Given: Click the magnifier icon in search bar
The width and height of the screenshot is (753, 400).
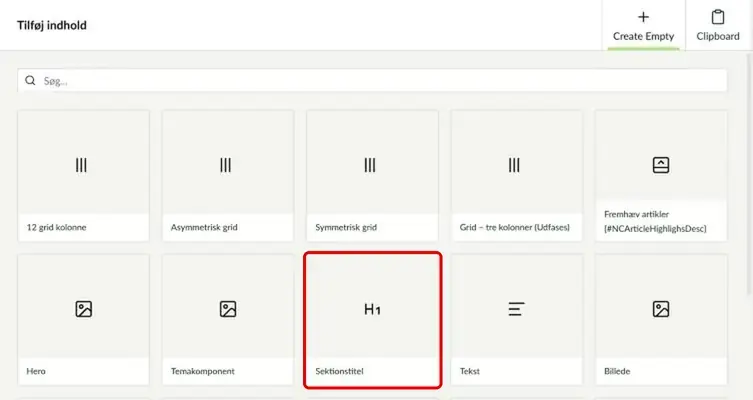Looking at the screenshot, I should coord(30,80).
